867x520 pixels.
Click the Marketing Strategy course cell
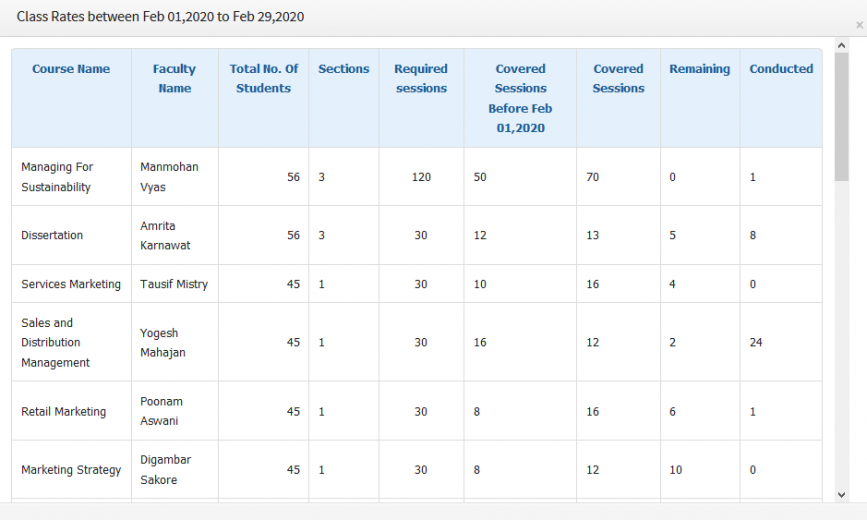pyautogui.click(x=71, y=470)
